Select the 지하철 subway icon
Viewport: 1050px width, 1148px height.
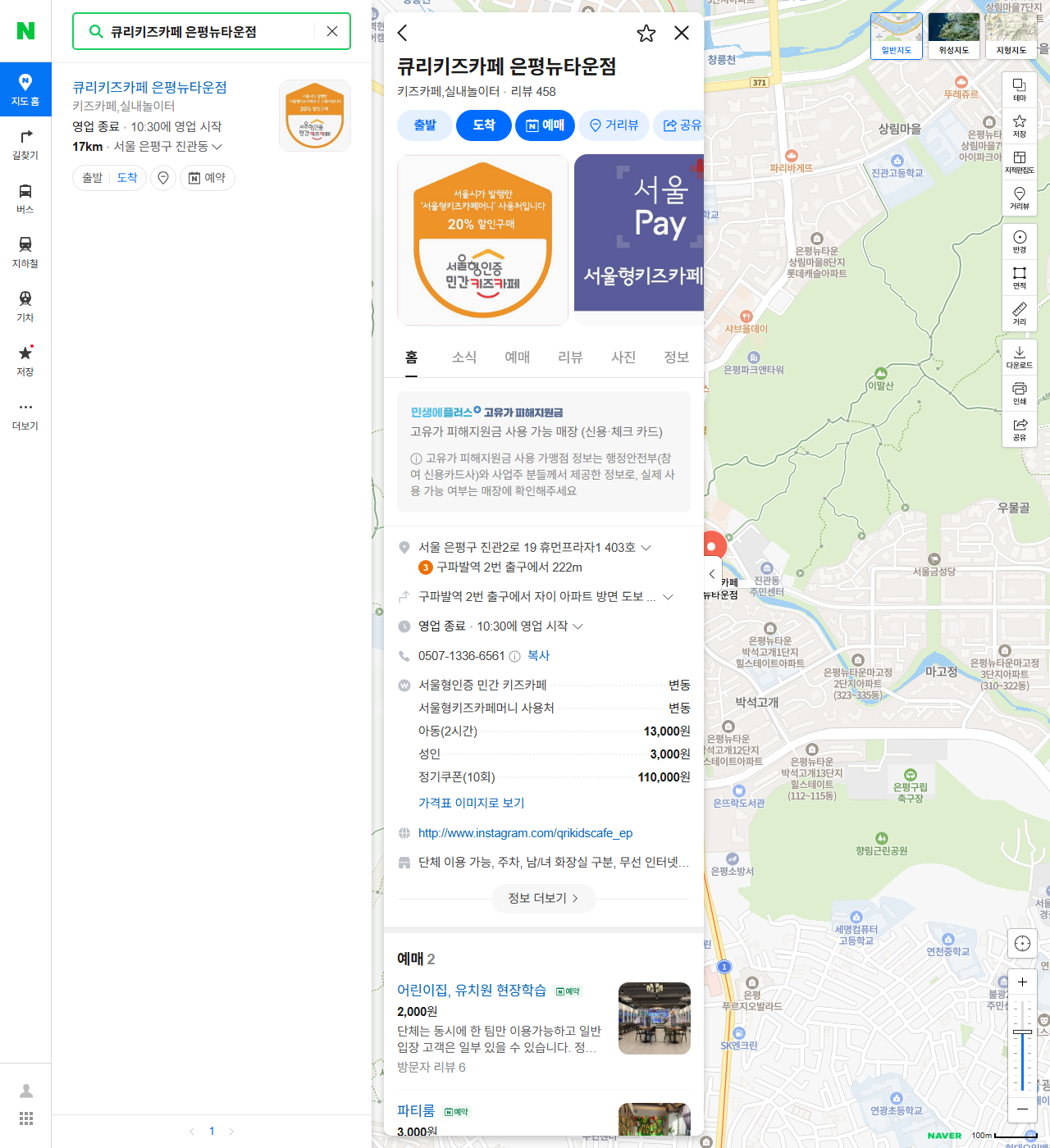pos(25,252)
